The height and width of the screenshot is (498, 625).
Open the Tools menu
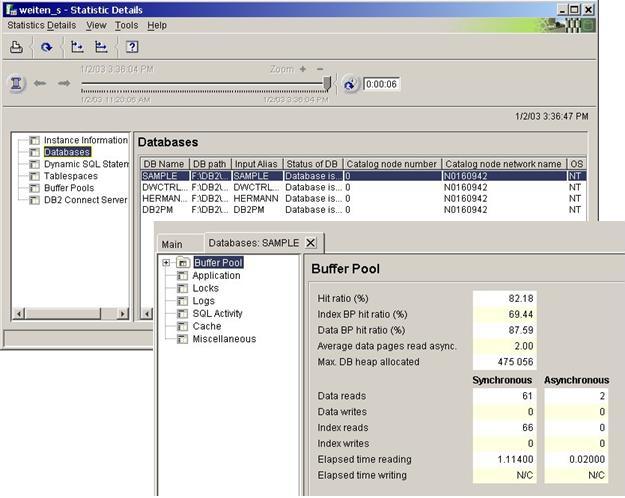click(126, 25)
